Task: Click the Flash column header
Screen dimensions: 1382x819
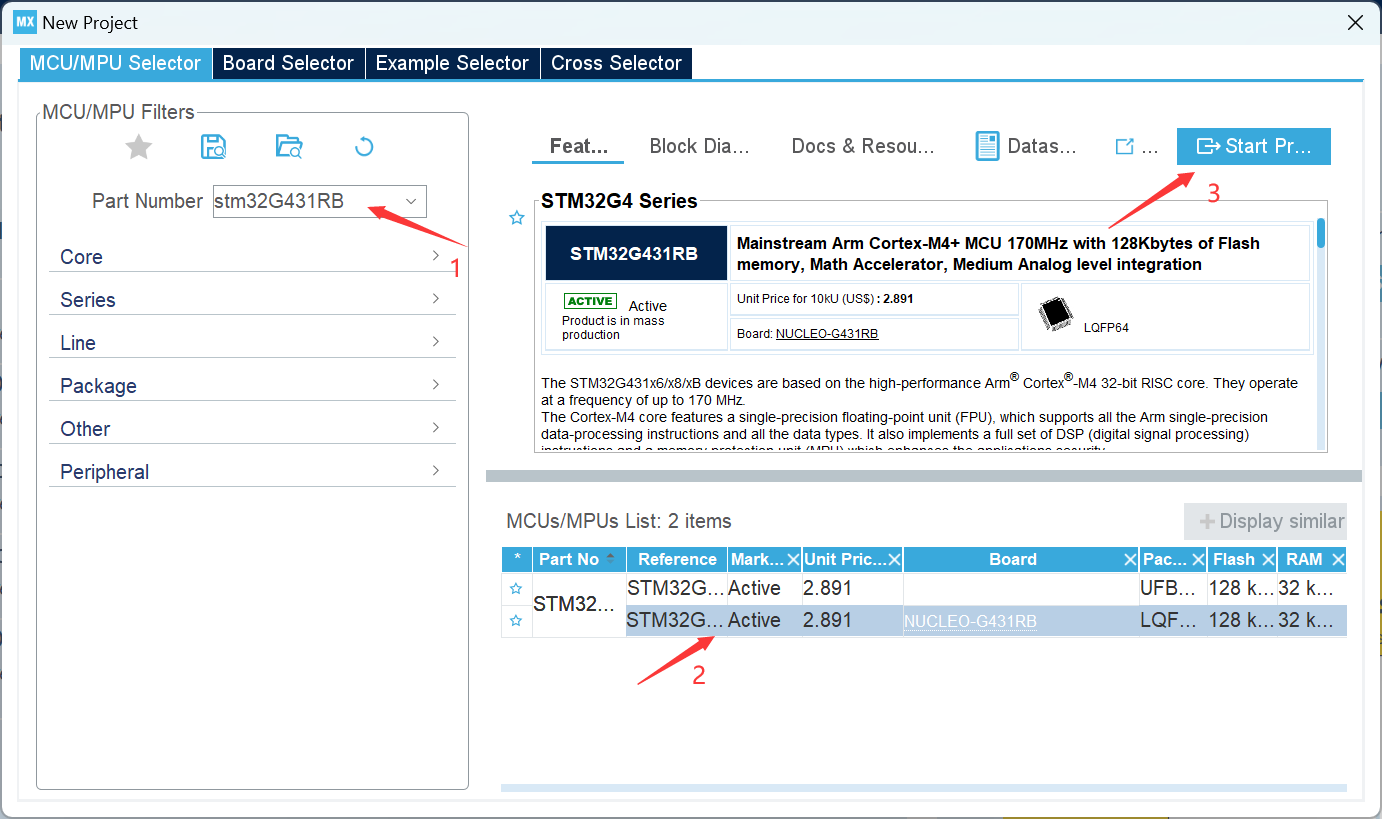Action: tap(1234, 560)
